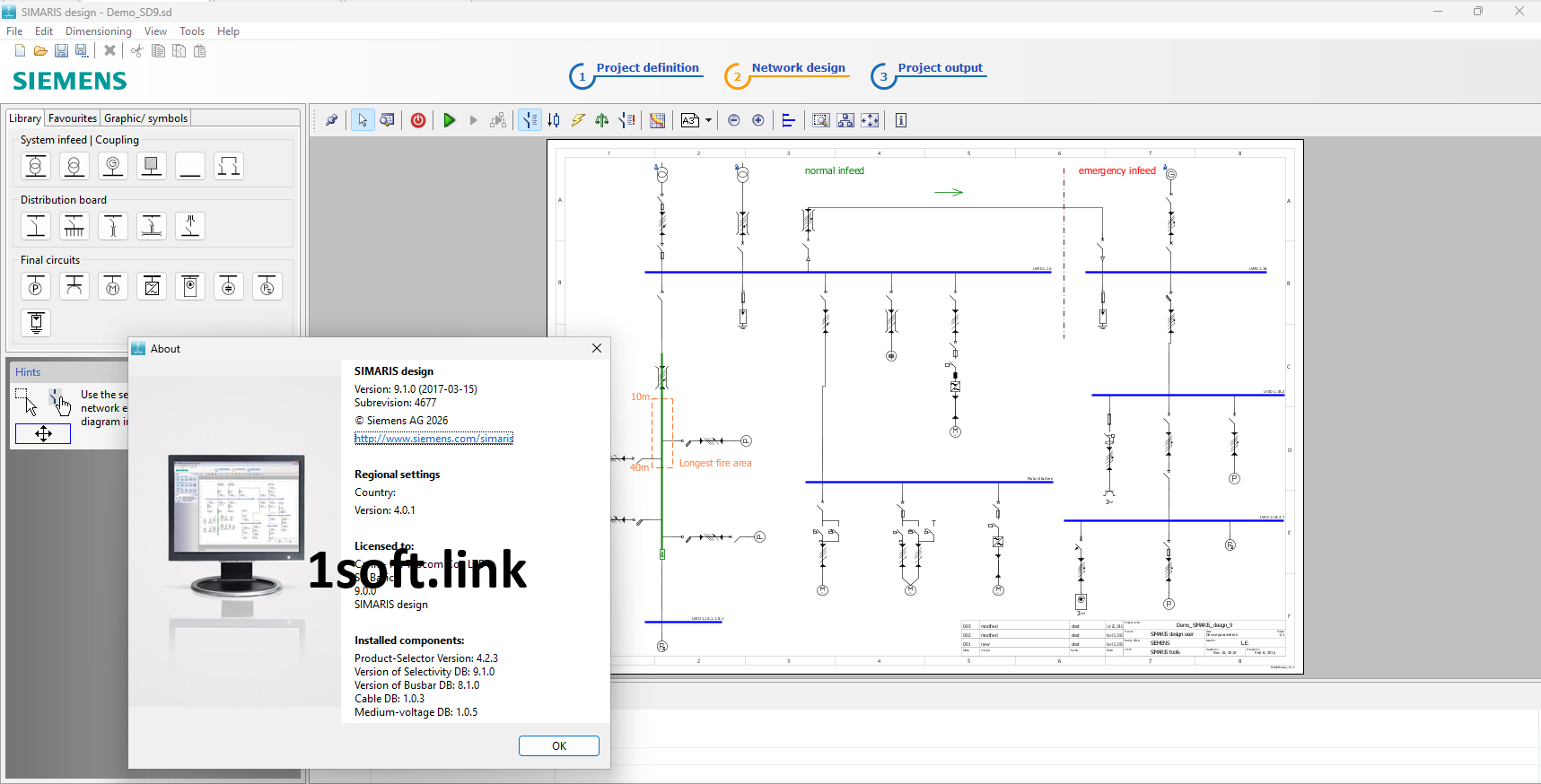Click the pin icon in the diagram toolbar

tap(331, 120)
